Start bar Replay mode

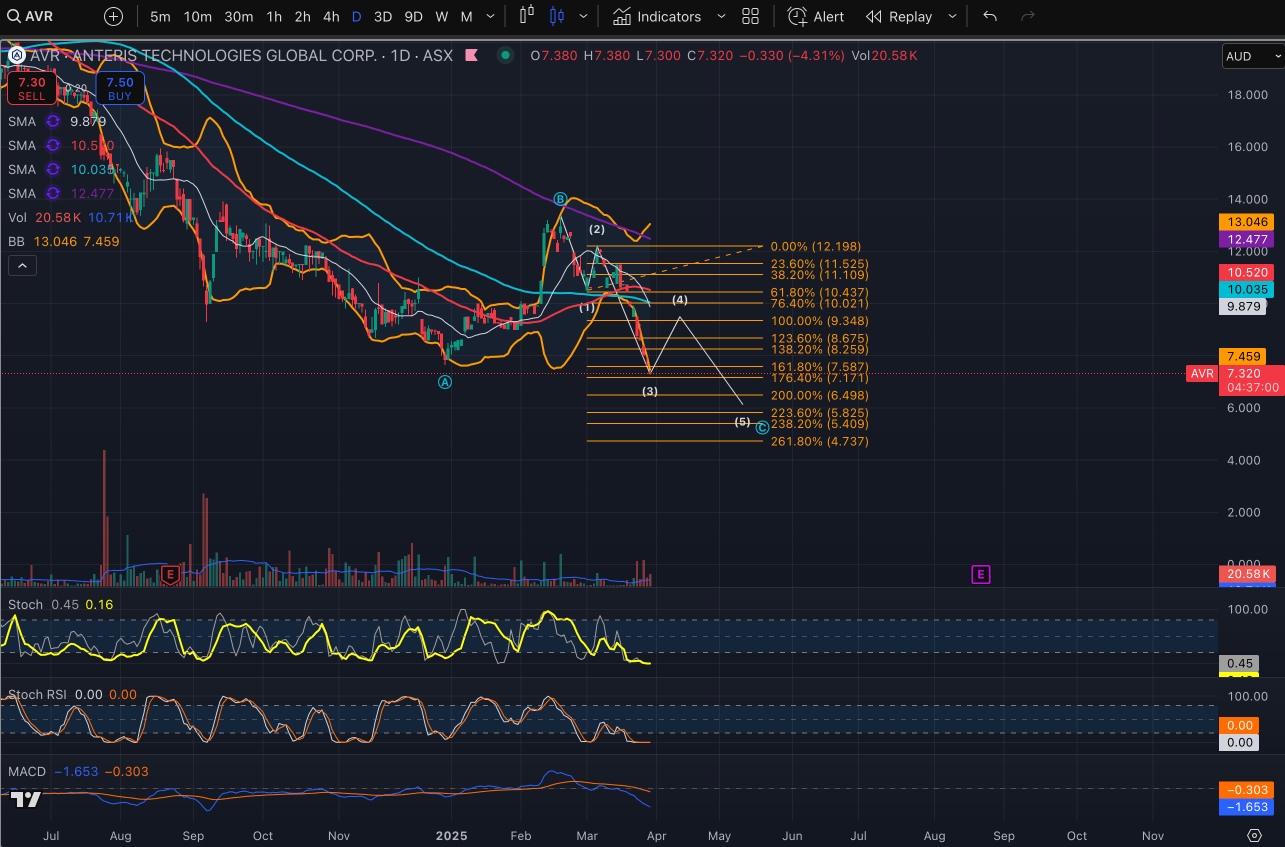point(898,16)
